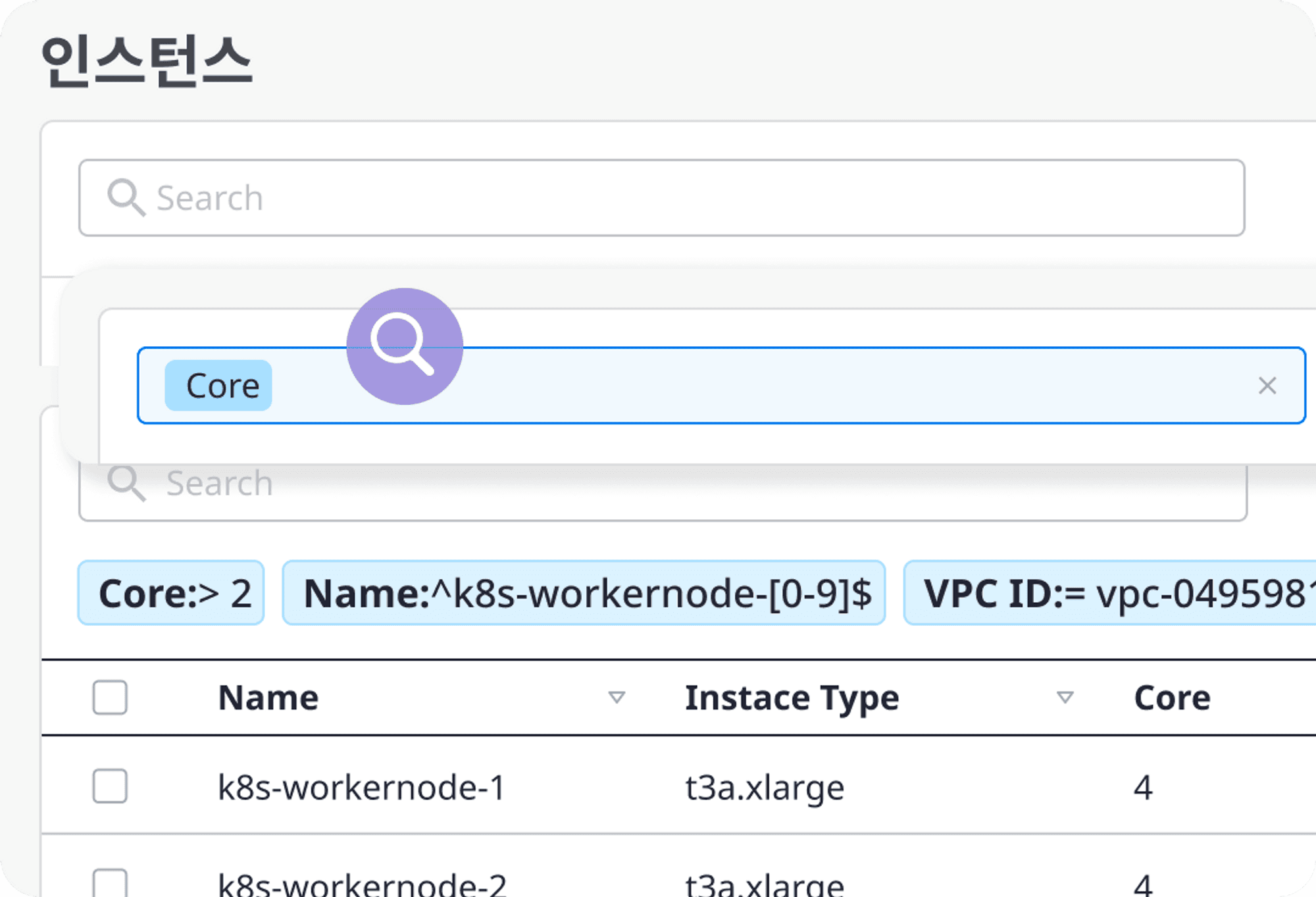Image resolution: width=1316 pixels, height=897 pixels.
Task: Click the k8s-workernode-1 name cell
Action: [x=361, y=787]
